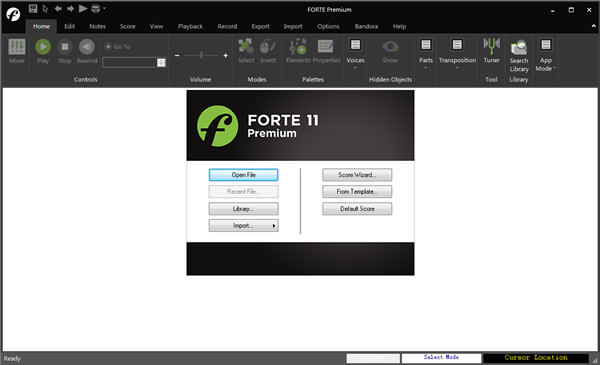Switch to the Notes ribbon tab
Image resolution: width=600 pixels, height=365 pixels.
(98, 26)
